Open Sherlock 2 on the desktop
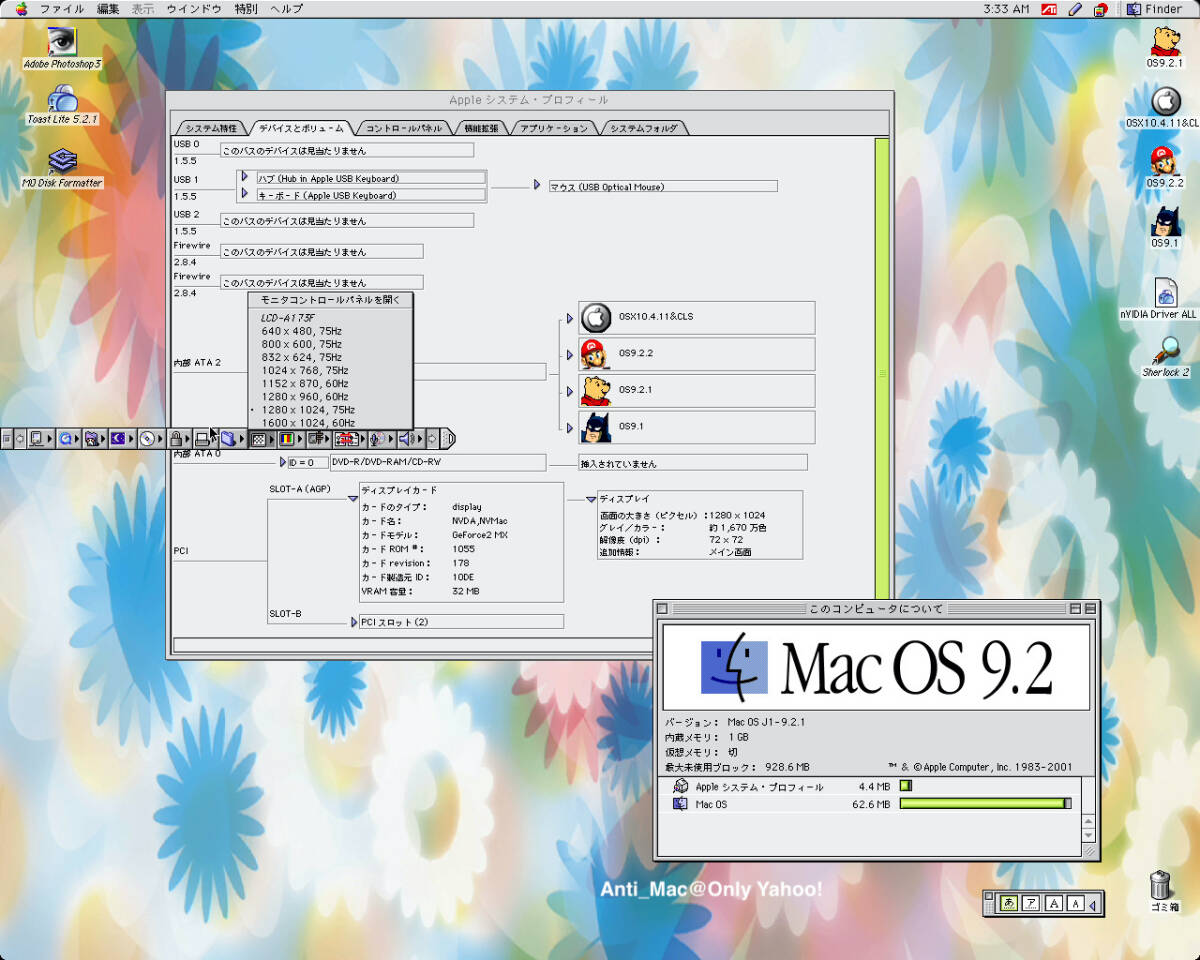This screenshot has height=960, width=1200. click(x=1165, y=350)
